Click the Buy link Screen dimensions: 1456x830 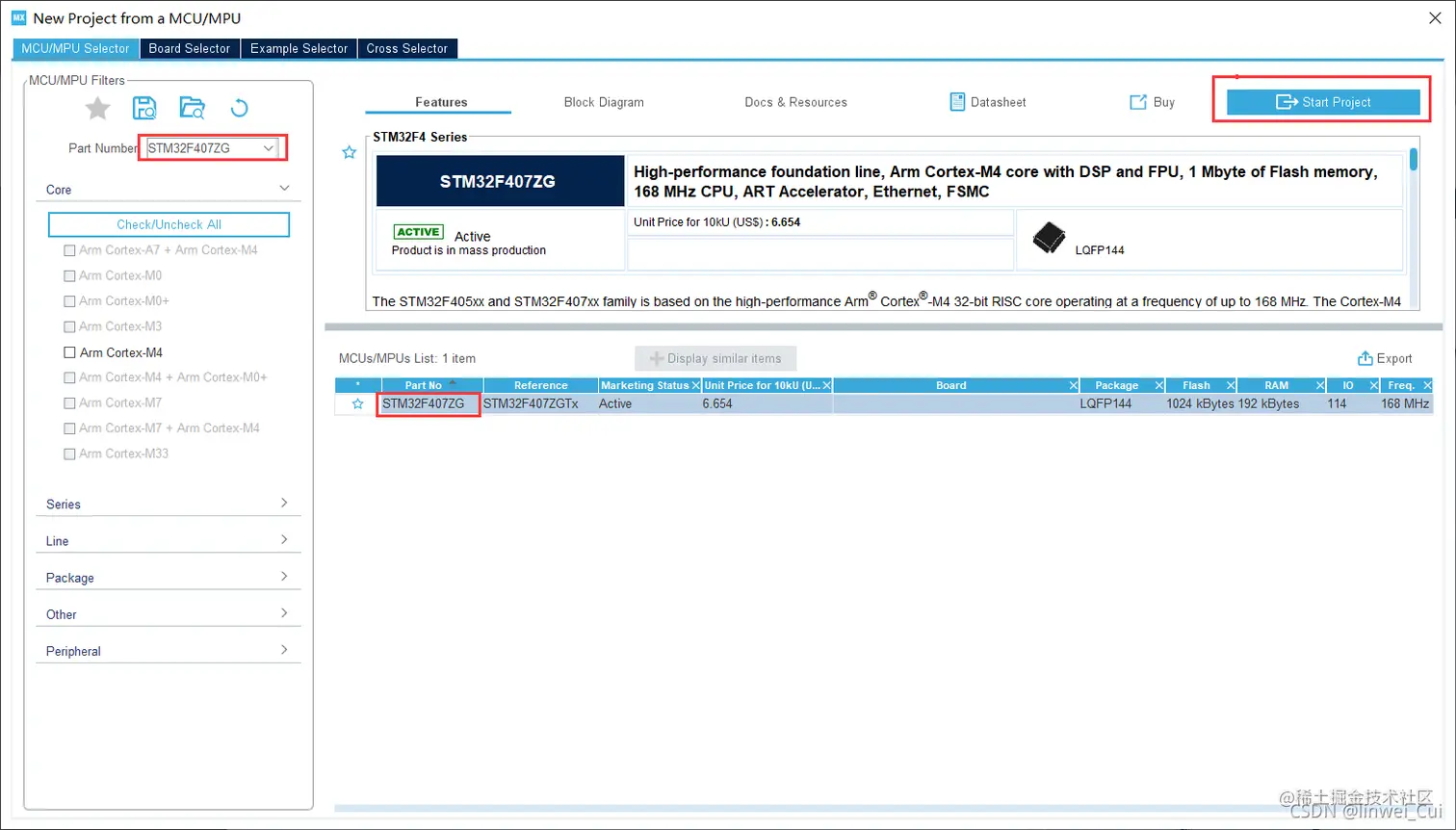(1164, 102)
